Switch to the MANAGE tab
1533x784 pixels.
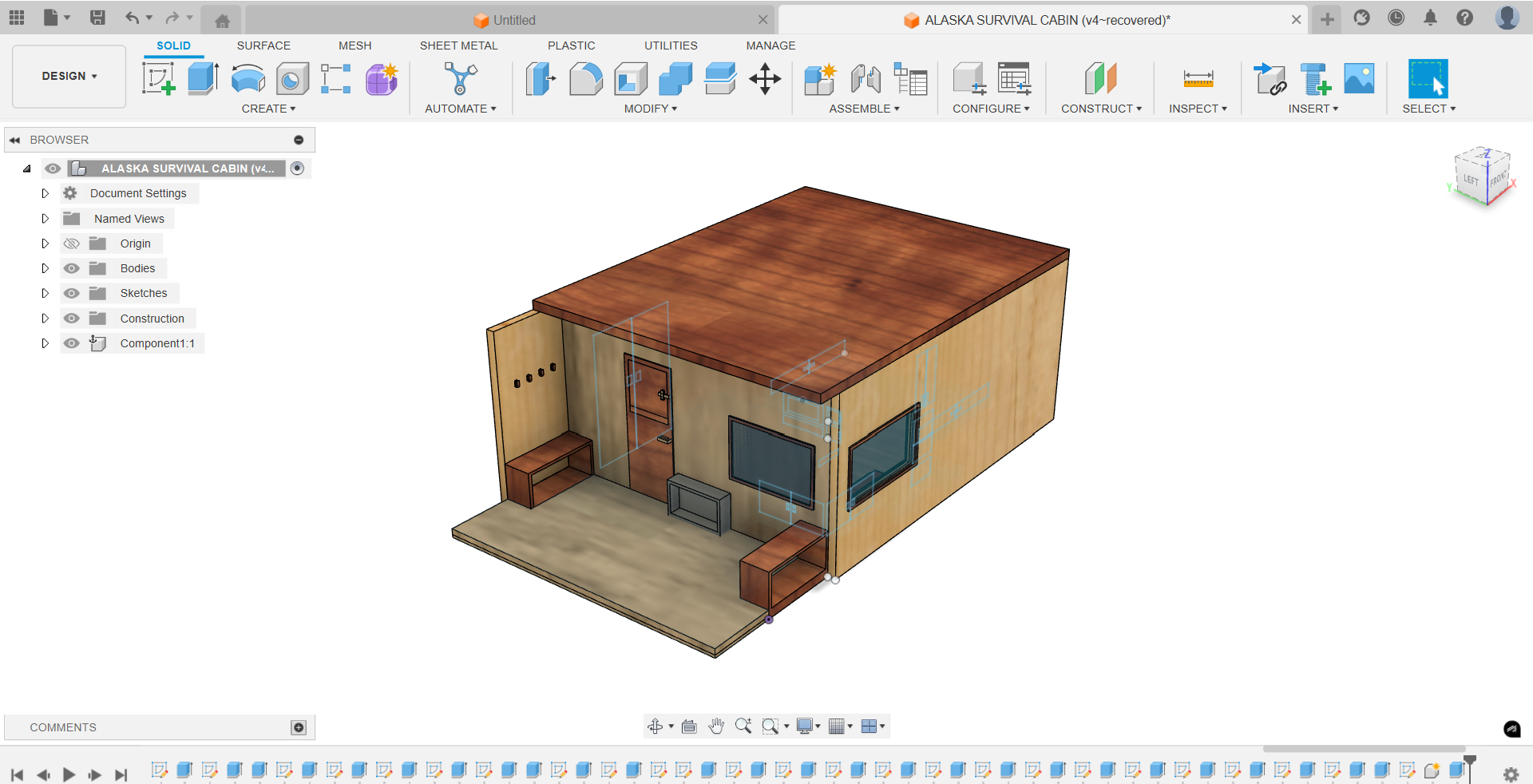click(770, 46)
